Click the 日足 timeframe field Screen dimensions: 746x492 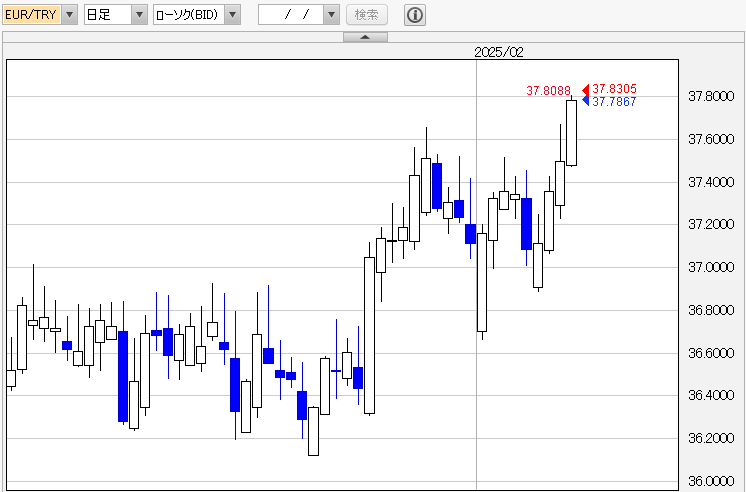108,15
